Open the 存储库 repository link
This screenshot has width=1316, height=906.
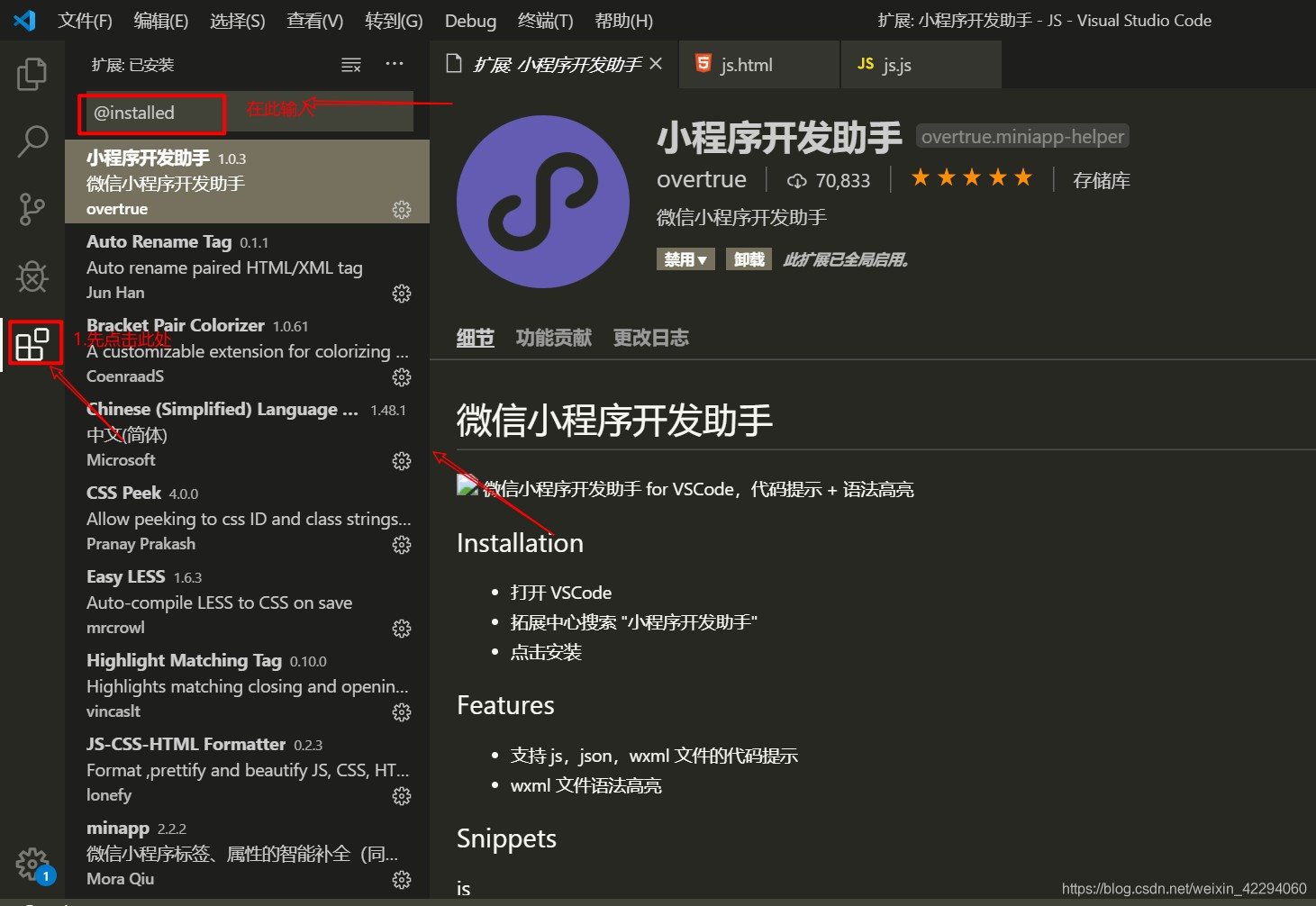1101,181
